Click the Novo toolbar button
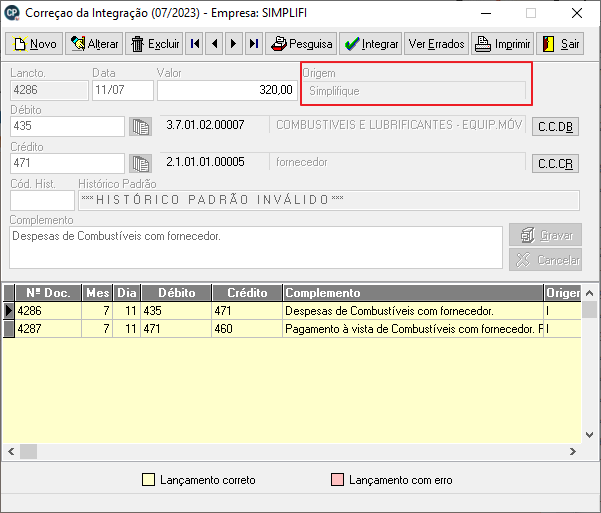The height and width of the screenshot is (513, 601). [x=34, y=44]
